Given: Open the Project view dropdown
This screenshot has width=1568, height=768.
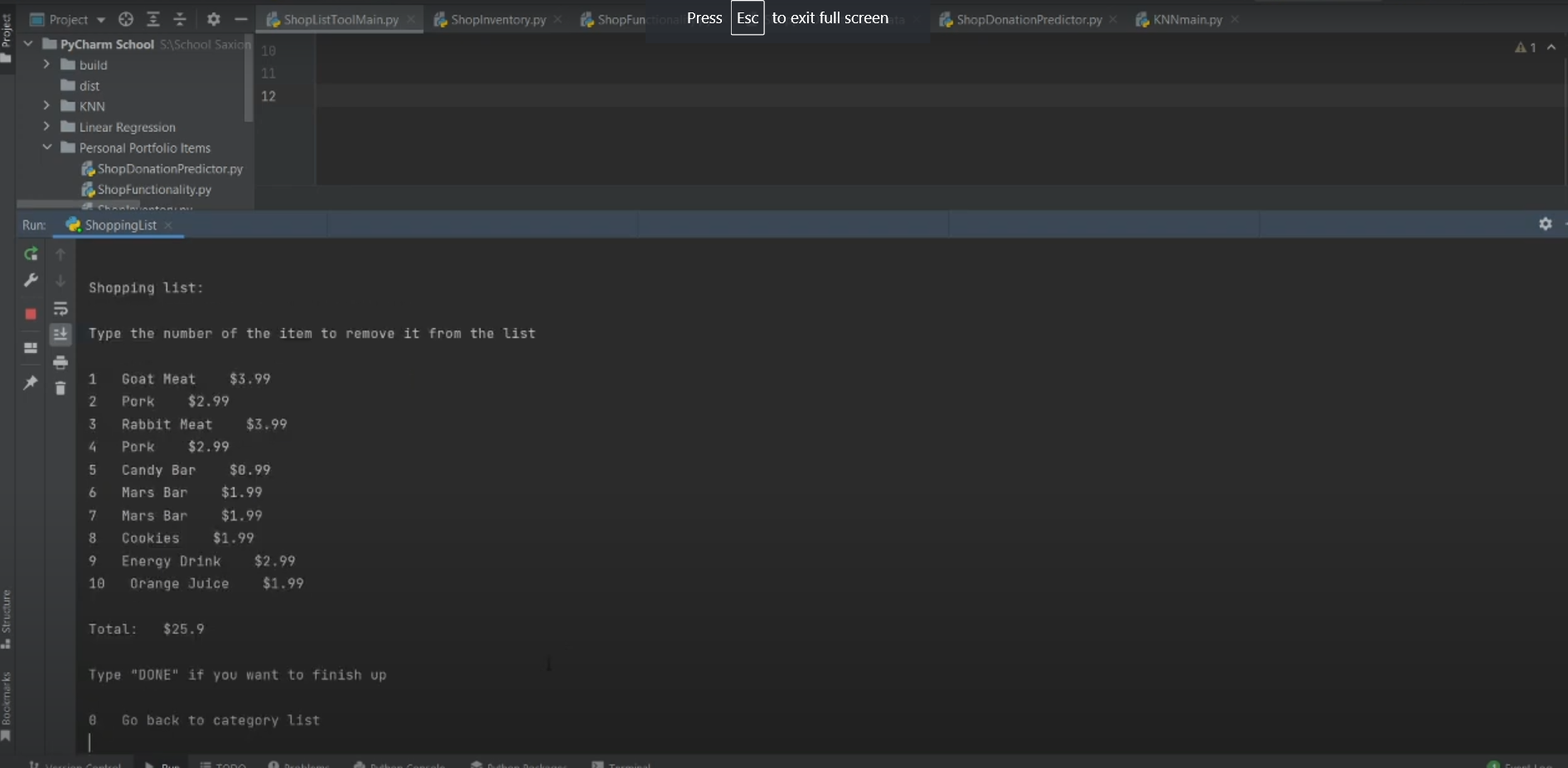Looking at the screenshot, I should (100, 20).
